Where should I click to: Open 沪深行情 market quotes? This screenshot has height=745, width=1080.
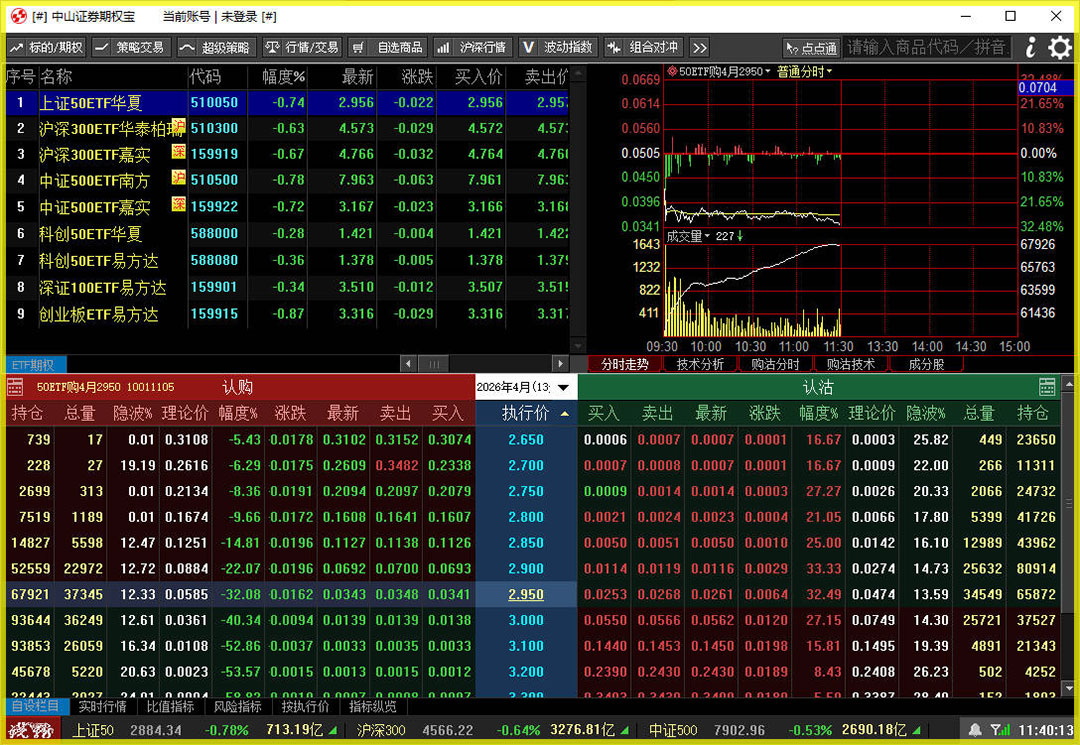(x=472, y=47)
